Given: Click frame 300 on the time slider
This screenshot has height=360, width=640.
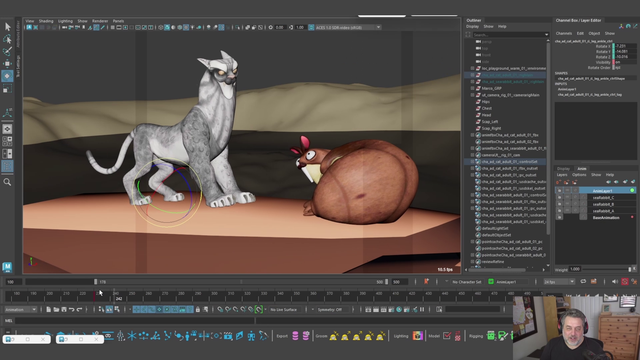Looking at the screenshot, I should [214, 293].
